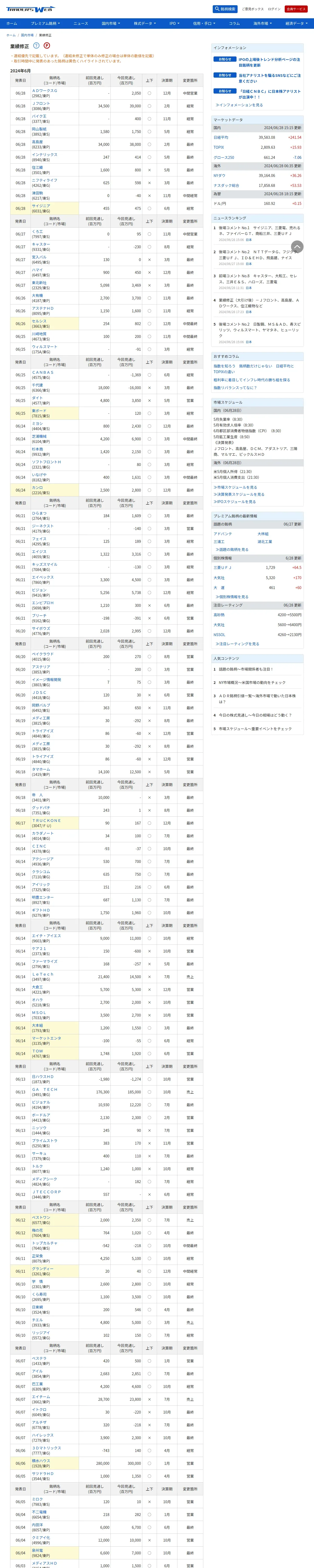The height and width of the screenshot is (1568, 314).
Task: Click the インフォメーションを見る link
Action: tap(239, 105)
